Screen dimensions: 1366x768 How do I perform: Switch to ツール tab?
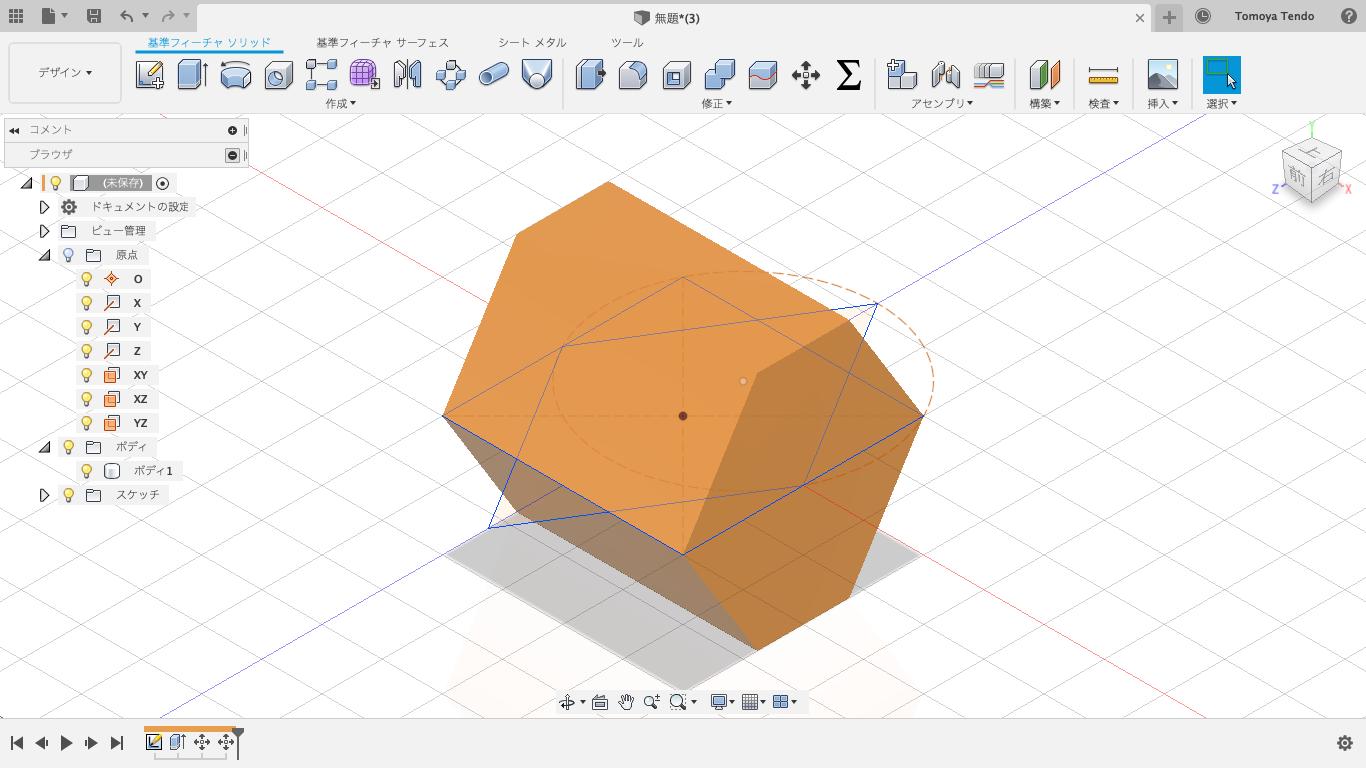[x=627, y=42]
